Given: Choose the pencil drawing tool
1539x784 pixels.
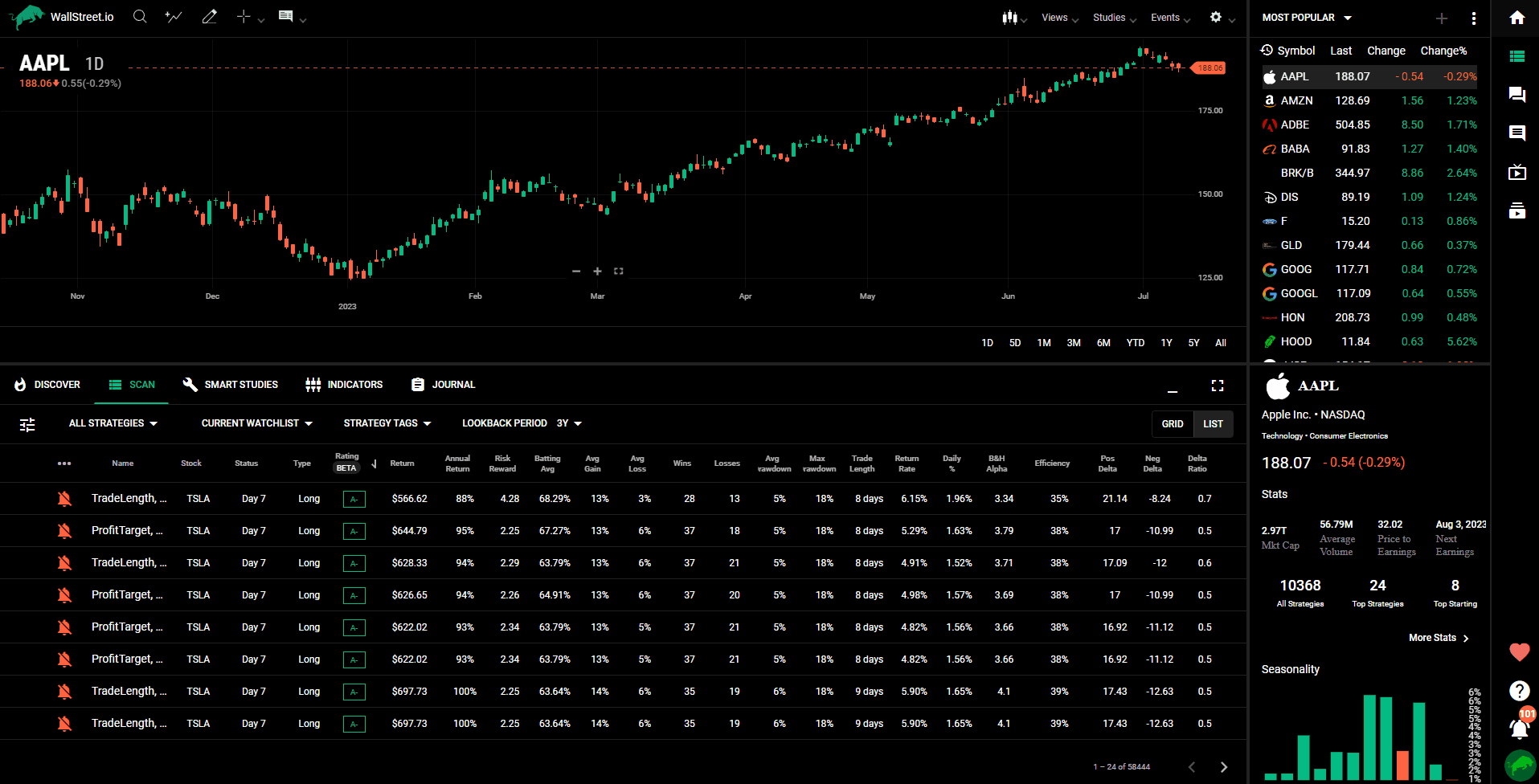Looking at the screenshot, I should (209, 17).
